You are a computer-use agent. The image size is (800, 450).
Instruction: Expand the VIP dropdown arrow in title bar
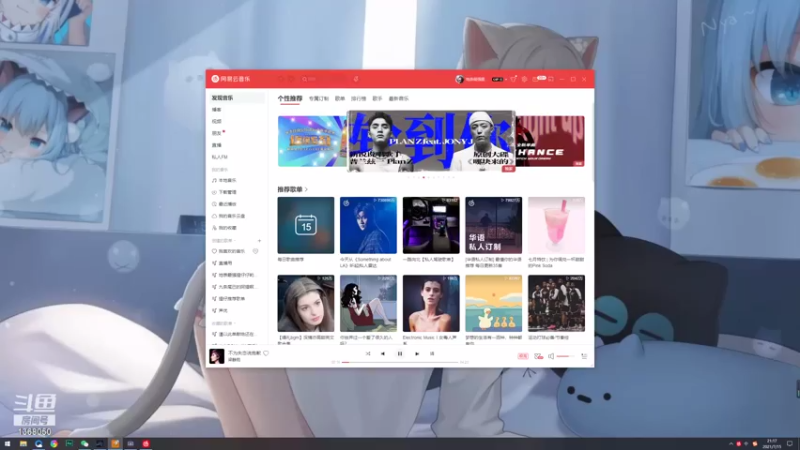505,80
